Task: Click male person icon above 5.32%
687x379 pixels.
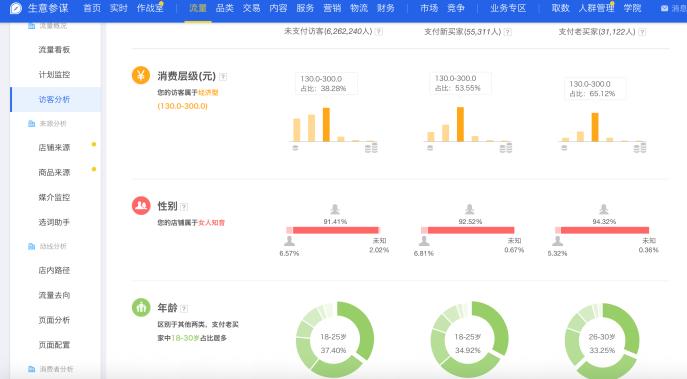Action: [x=557, y=241]
